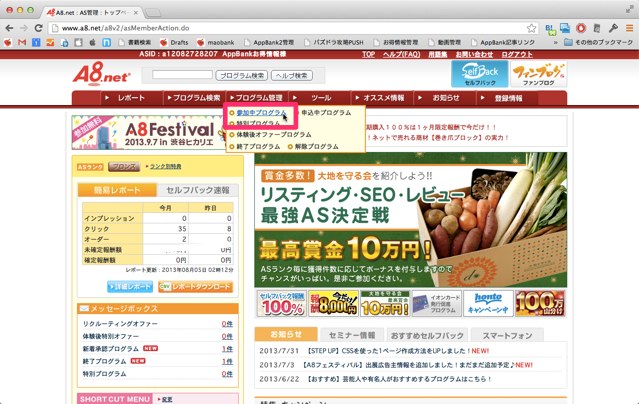Screen dimensions: 639x404
Task: Click the blue screen-share extension icon
Action: (x=565, y=28)
